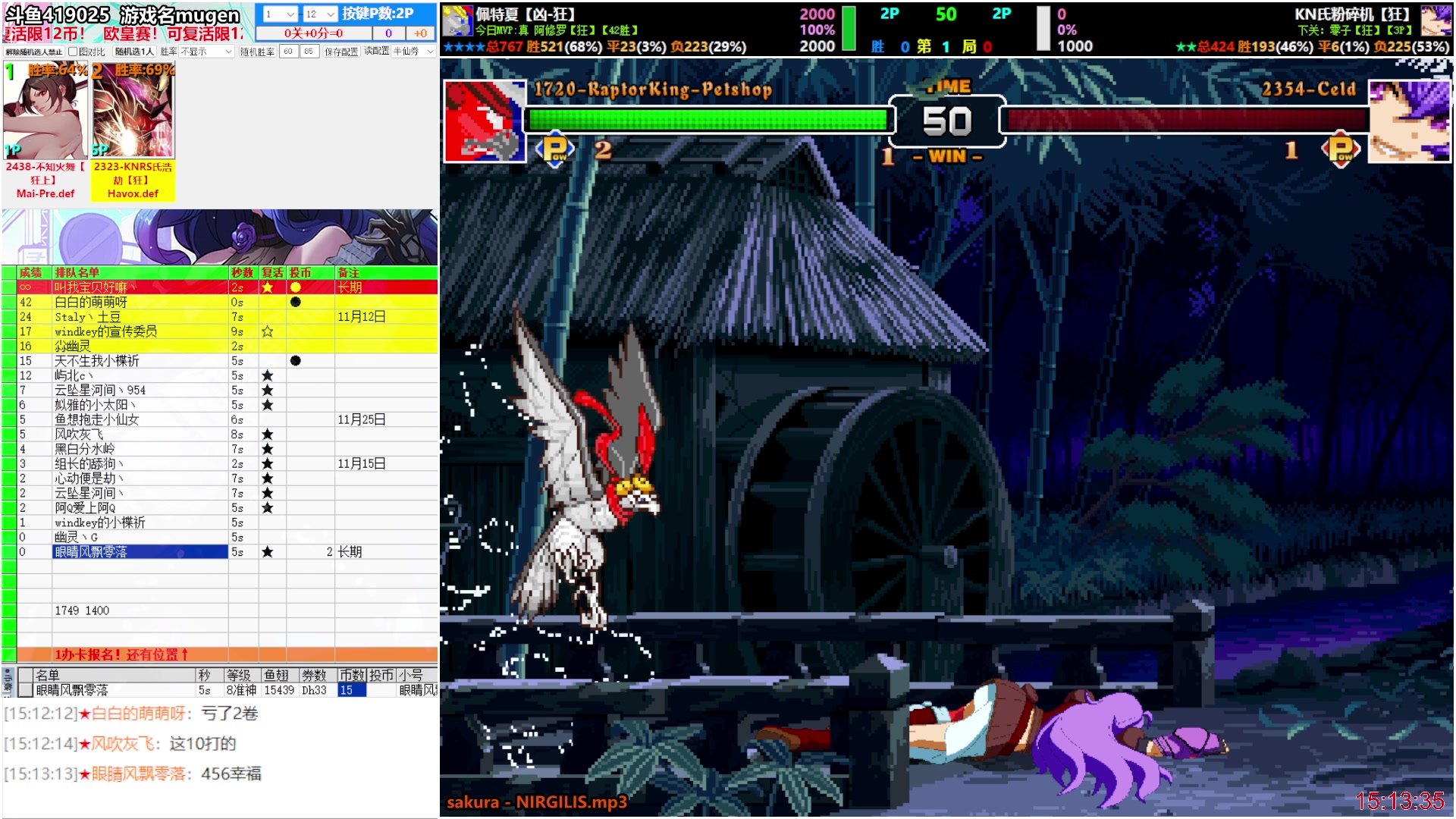The width and height of the screenshot is (1456, 819).
Task: Click the 解除随机选人禁止 button
Action: pos(34,52)
